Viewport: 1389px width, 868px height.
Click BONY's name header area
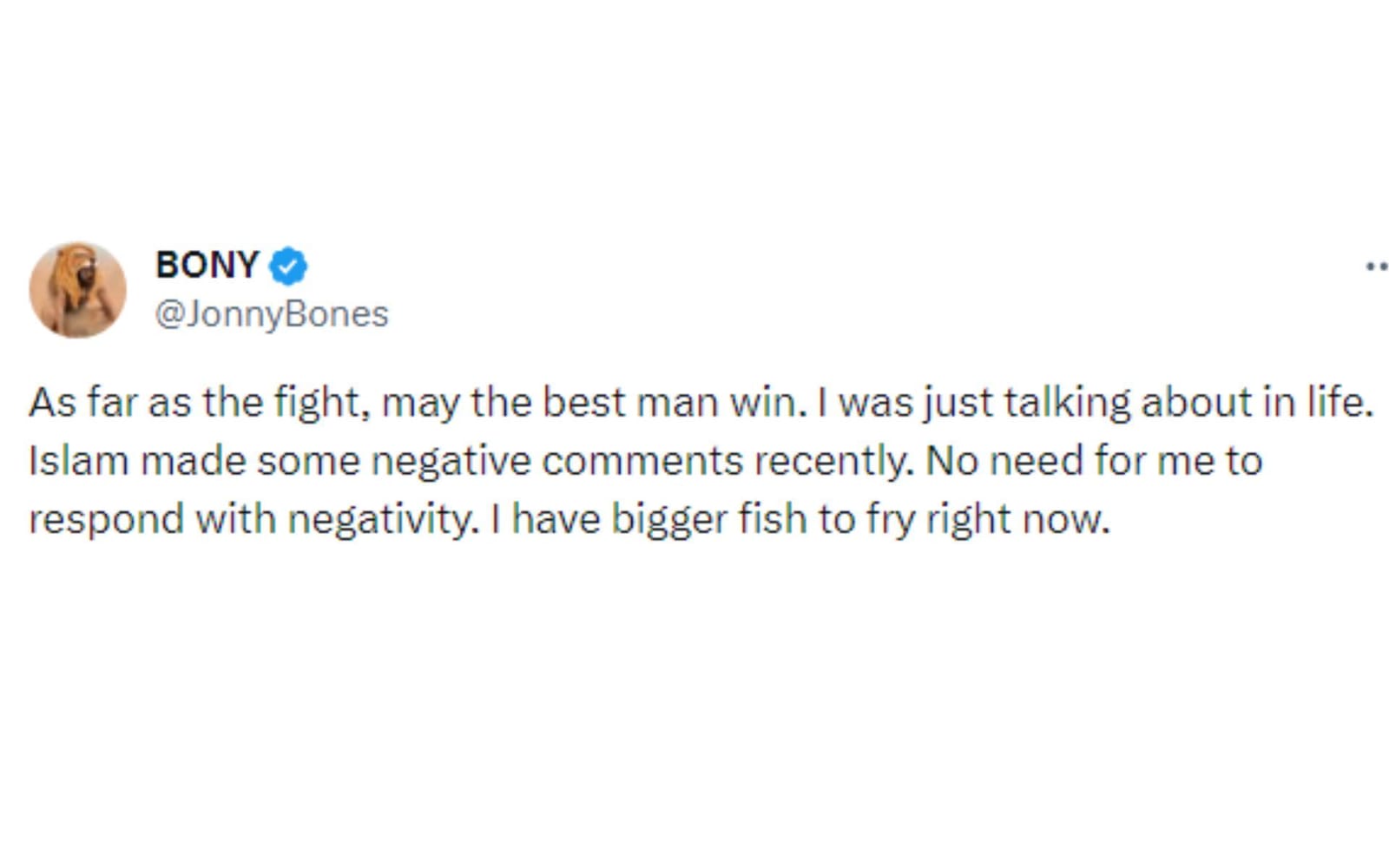coord(207,265)
